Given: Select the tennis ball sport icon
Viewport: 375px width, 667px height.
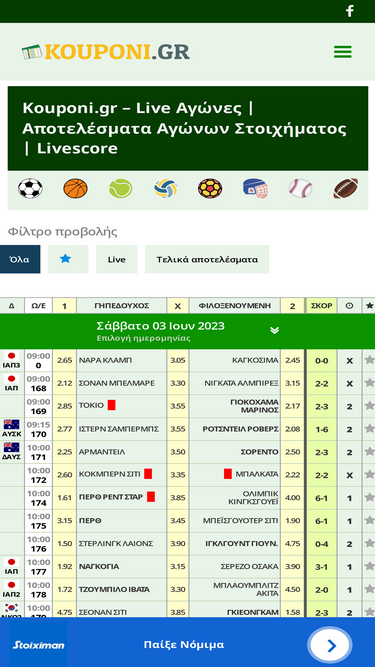Looking at the screenshot, I should (x=120, y=188).
